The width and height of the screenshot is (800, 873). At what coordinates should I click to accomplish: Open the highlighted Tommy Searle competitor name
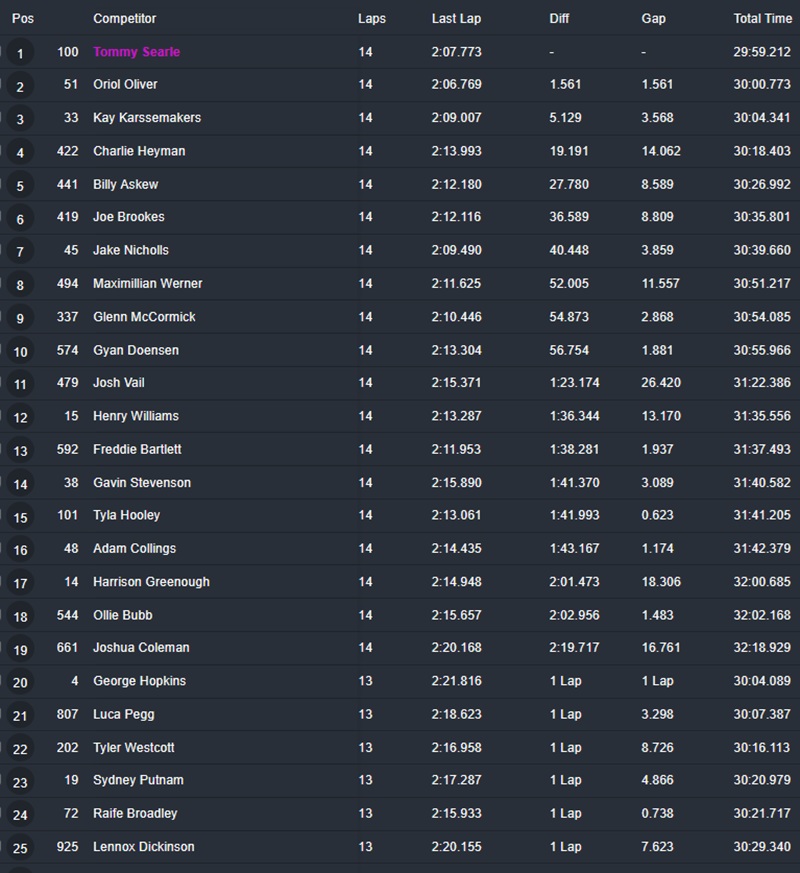point(137,52)
